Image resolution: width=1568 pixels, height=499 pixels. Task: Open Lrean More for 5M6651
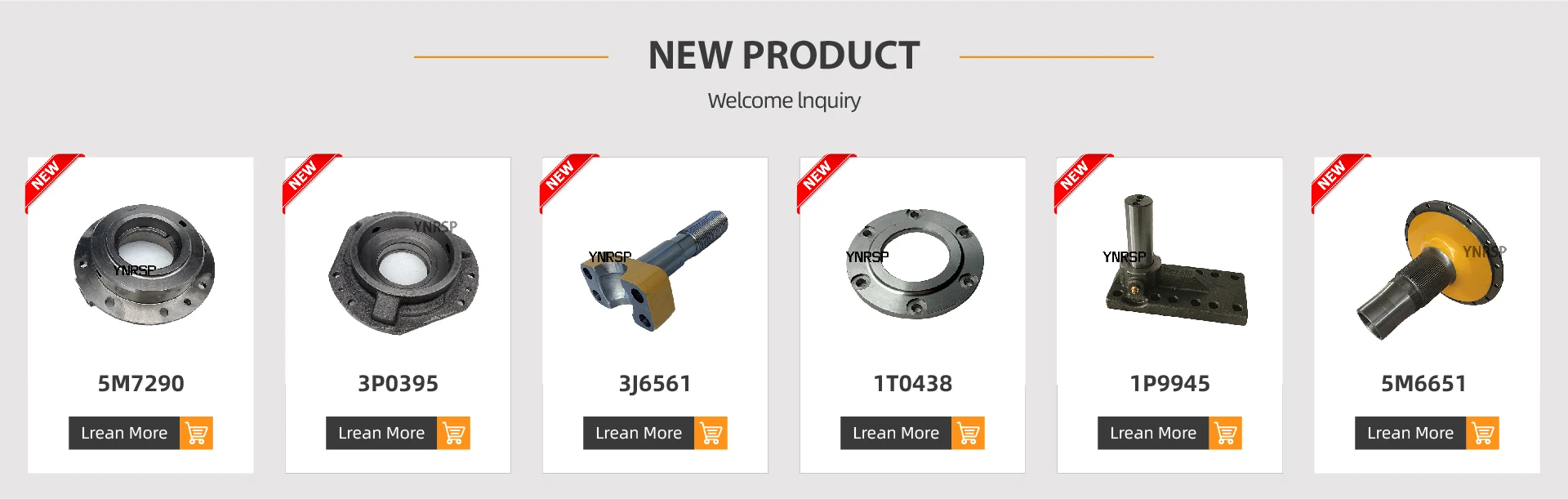tap(1410, 433)
